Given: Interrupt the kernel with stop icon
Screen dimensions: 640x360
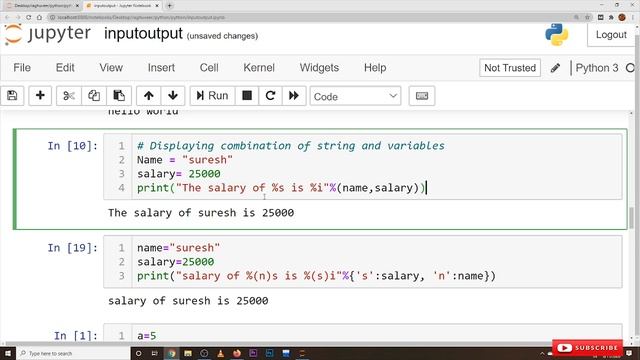Looking at the screenshot, I should pyautogui.click(x=247, y=96).
